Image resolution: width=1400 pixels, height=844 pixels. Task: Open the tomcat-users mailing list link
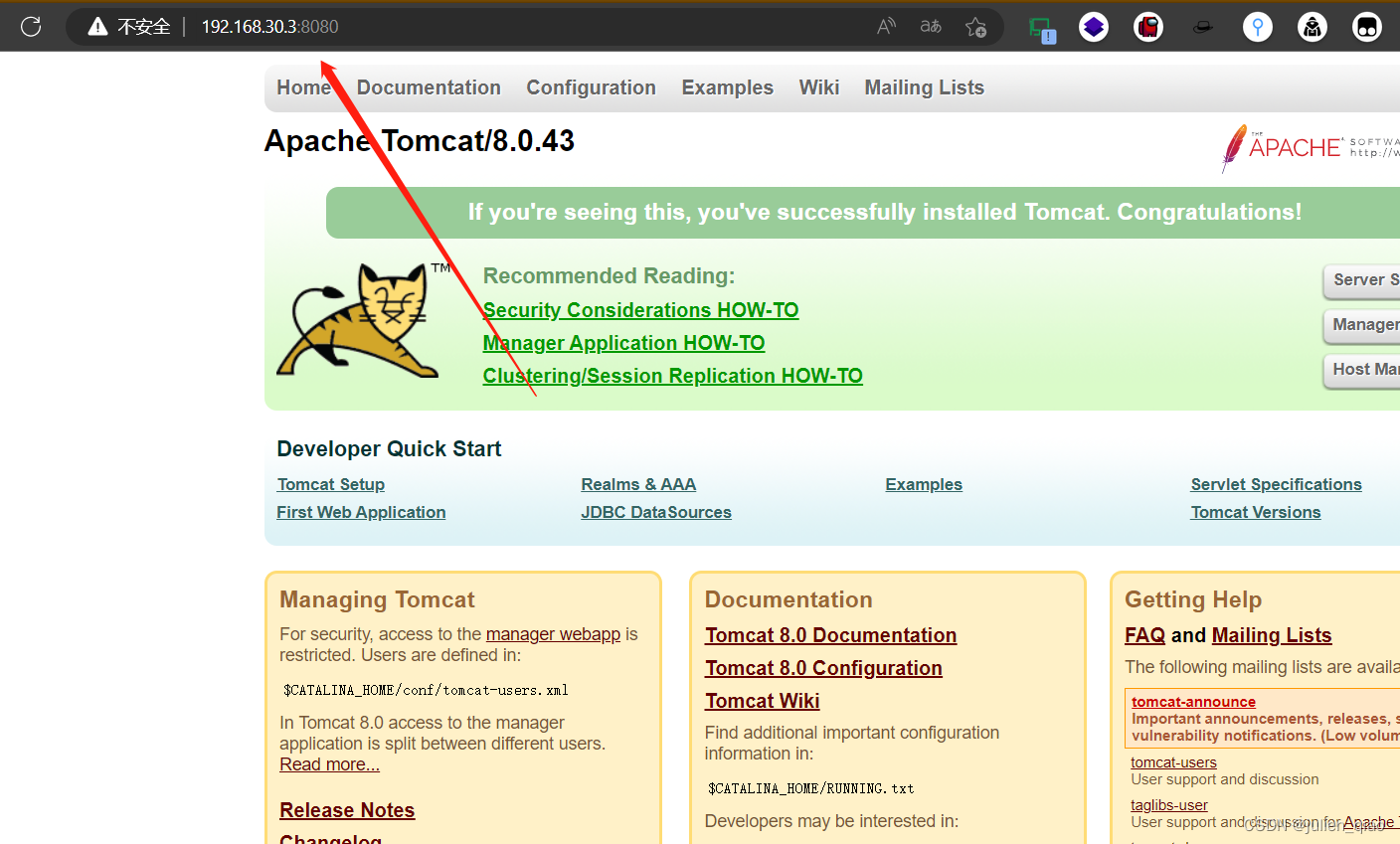[1173, 762]
